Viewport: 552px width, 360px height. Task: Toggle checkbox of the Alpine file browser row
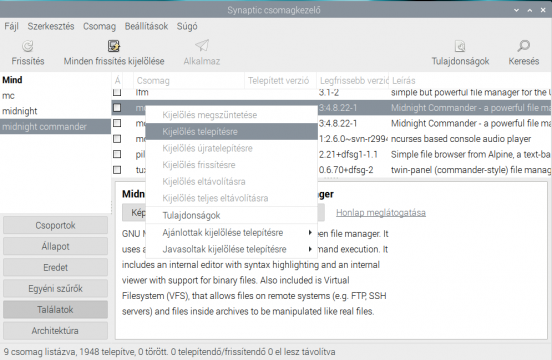117,154
